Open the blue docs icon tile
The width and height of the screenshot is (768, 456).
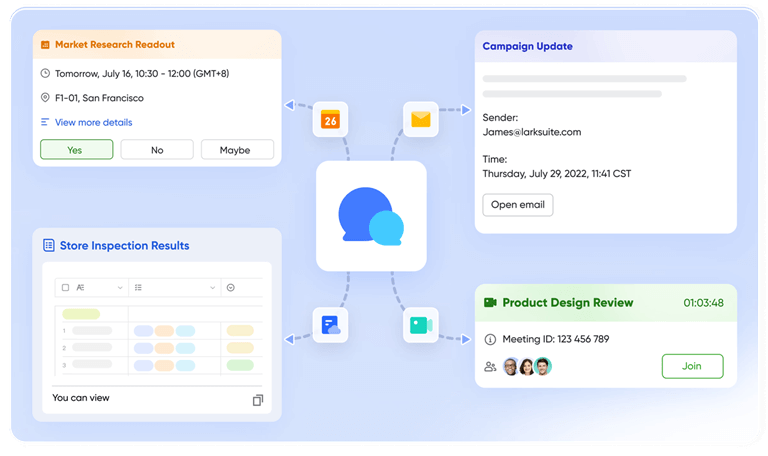coord(330,325)
